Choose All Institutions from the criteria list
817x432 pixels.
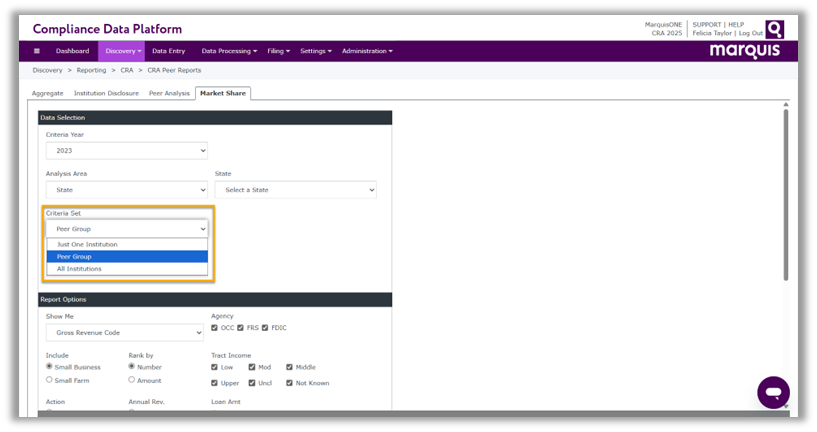79,269
